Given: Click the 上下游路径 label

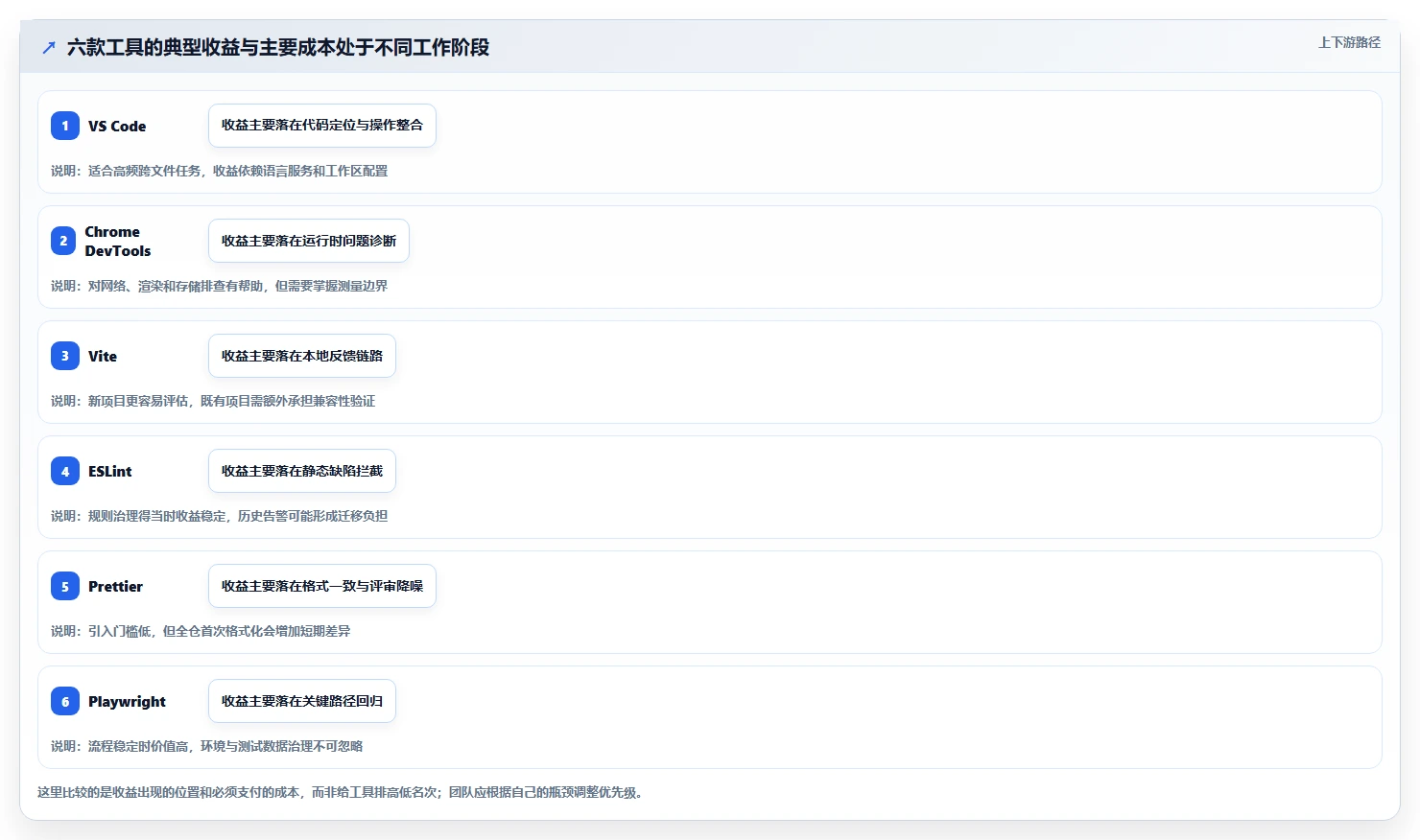Looking at the screenshot, I should [x=1349, y=42].
